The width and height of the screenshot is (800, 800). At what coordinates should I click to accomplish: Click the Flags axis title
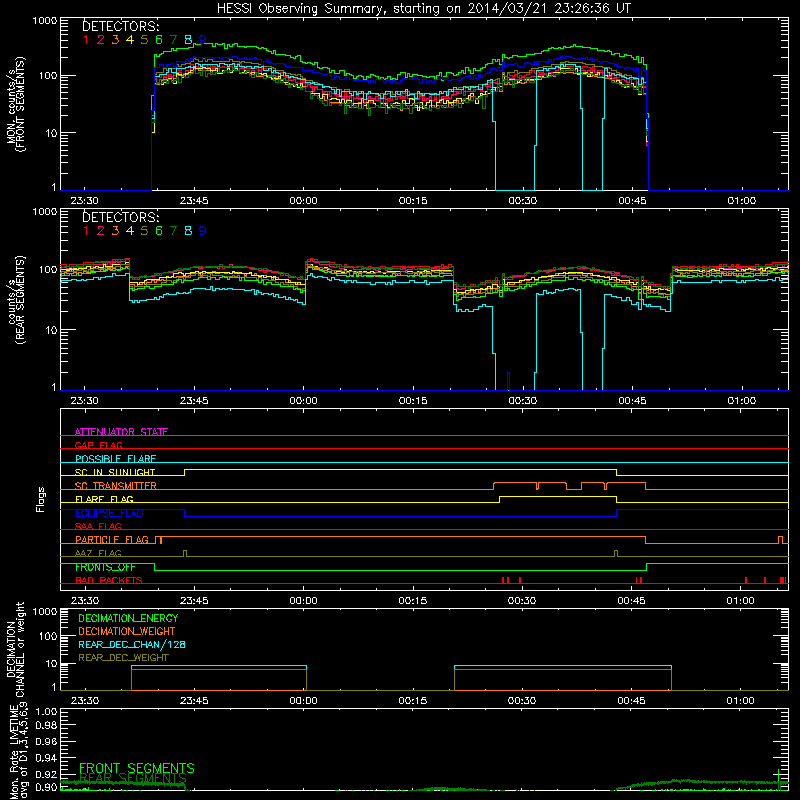(x=41, y=500)
